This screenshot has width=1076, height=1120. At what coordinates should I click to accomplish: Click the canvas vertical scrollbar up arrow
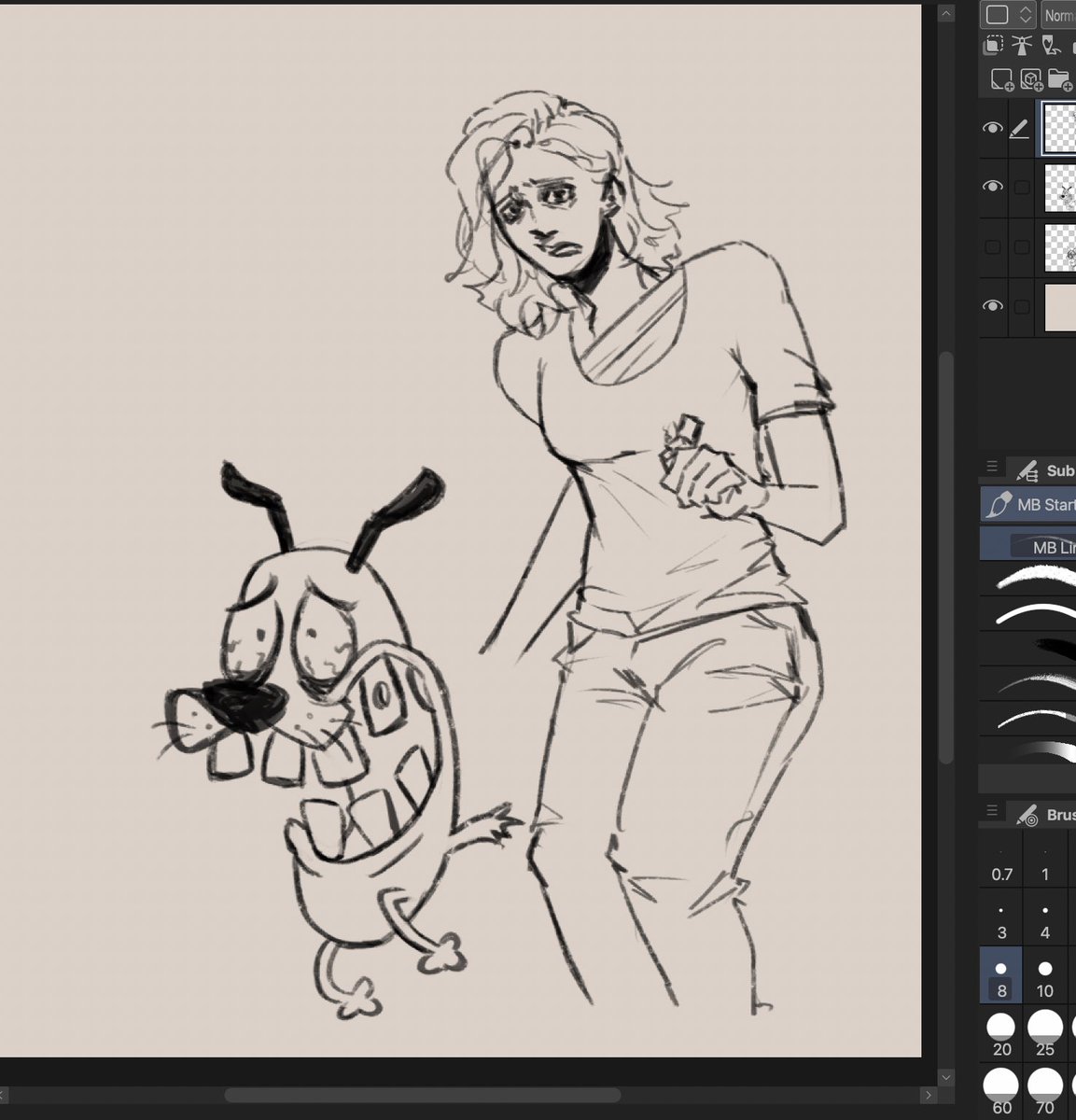pos(946,14)
